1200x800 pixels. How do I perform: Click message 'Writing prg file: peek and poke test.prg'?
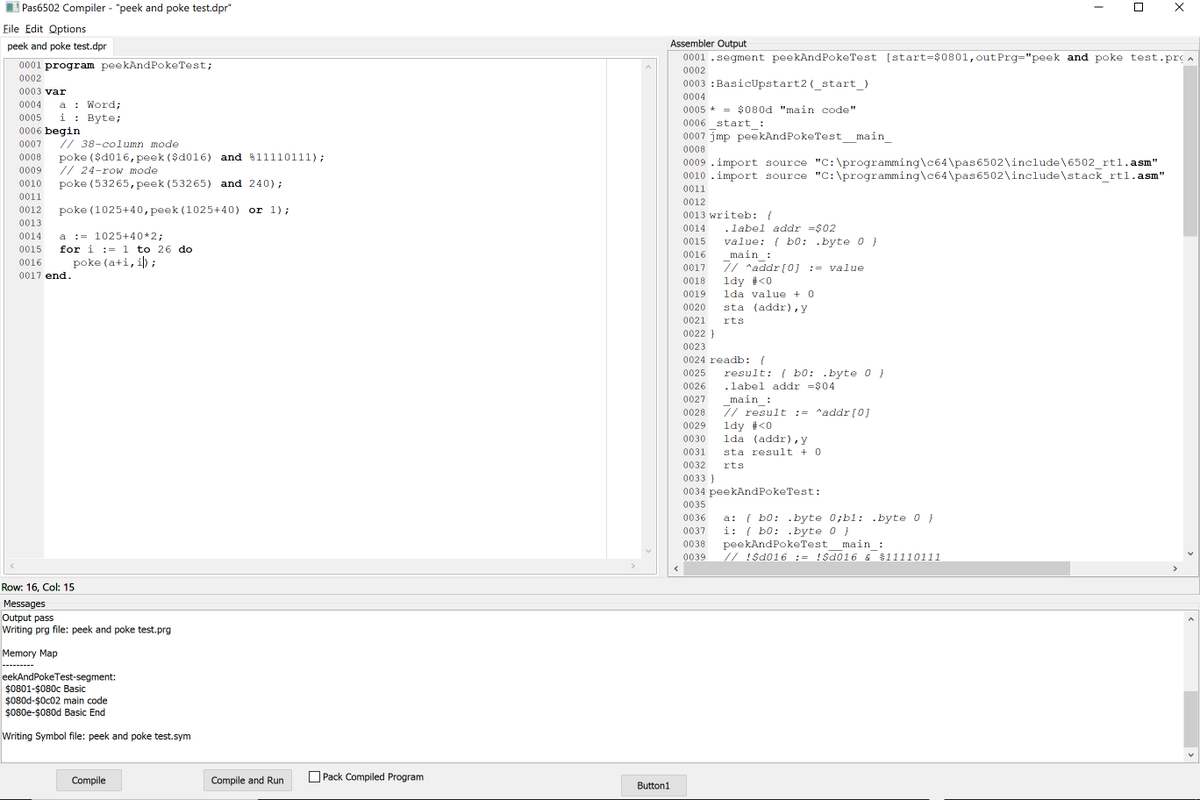tap(86, 630)
